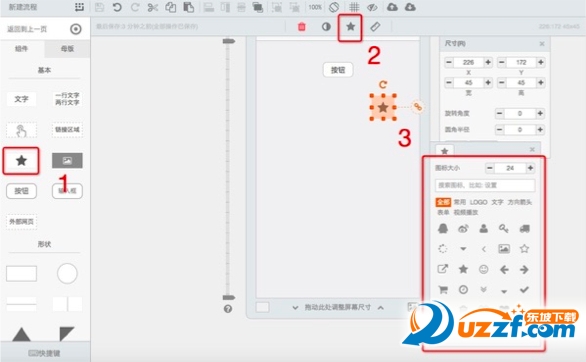Pick the checkmark icon in picker
This screenshot has height=362, width=586.
pos(524,290)
